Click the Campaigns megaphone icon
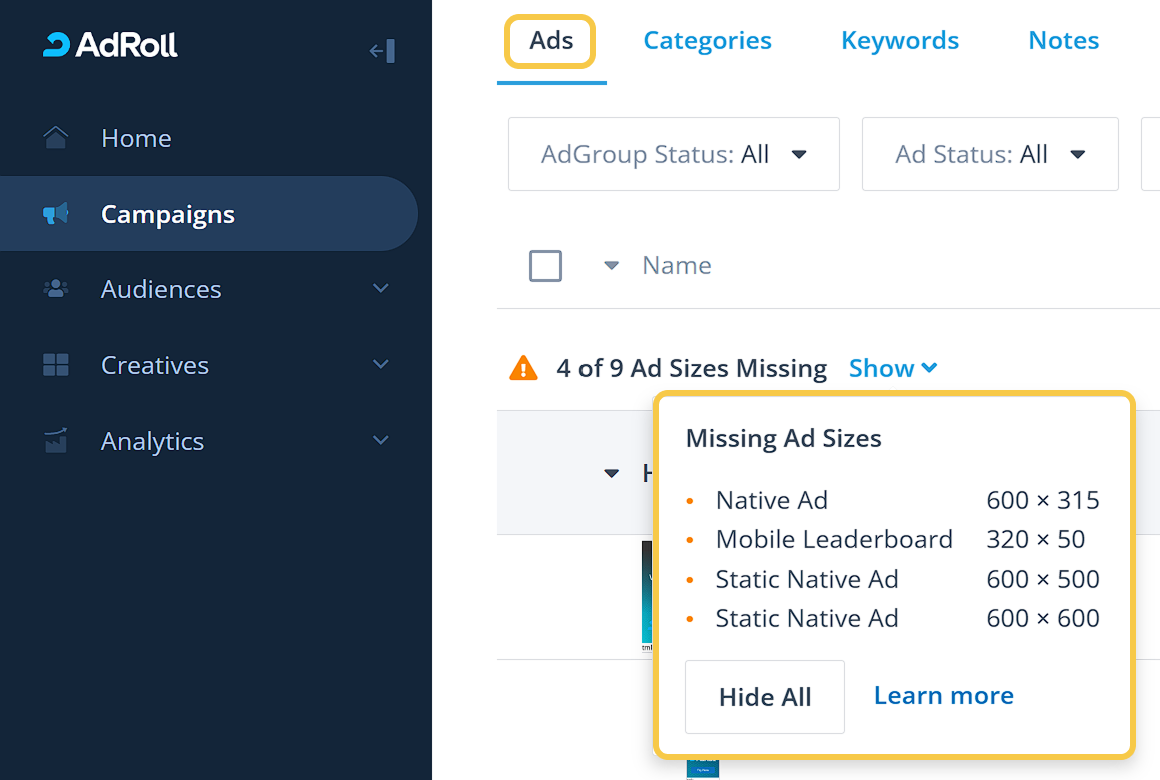1160x780 pixels. 56,214
